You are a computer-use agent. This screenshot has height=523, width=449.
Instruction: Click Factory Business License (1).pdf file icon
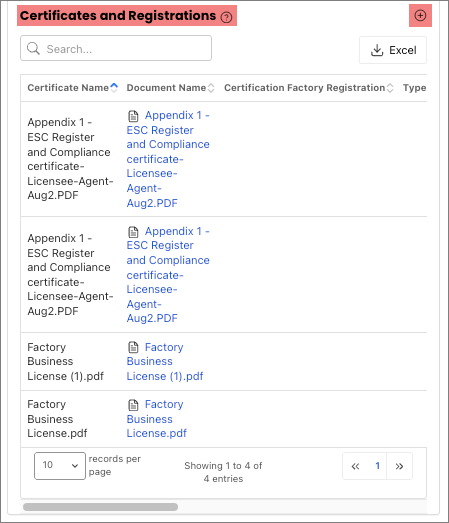pos(133,347)
